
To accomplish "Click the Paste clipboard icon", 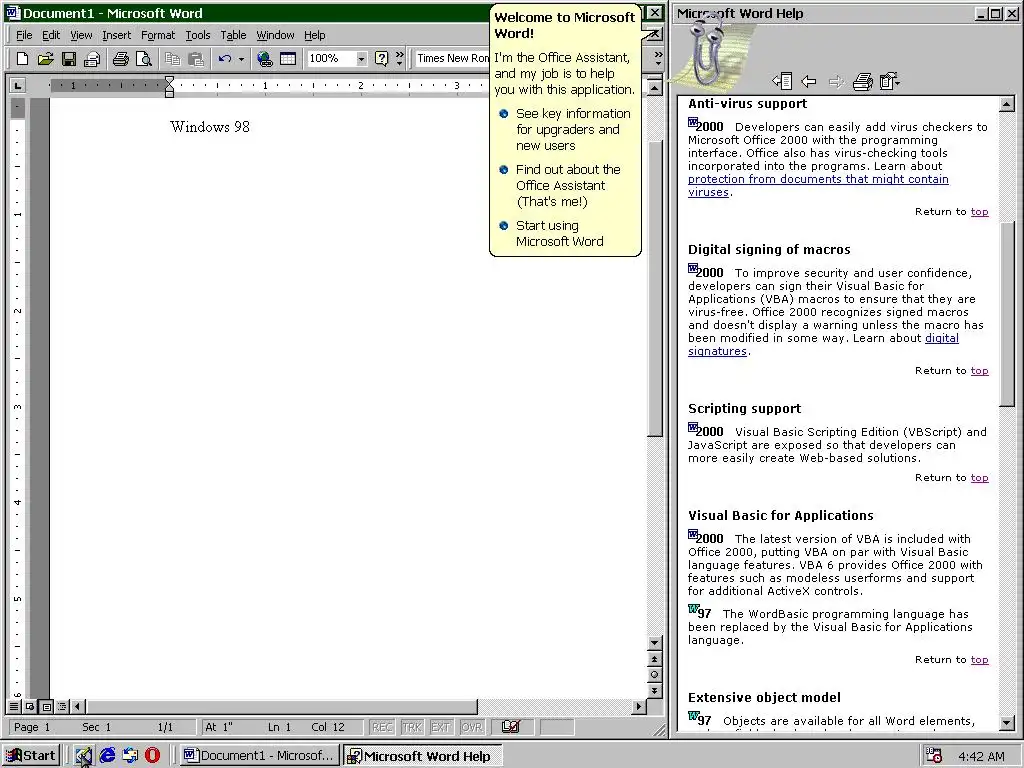I will pos(196,59).
